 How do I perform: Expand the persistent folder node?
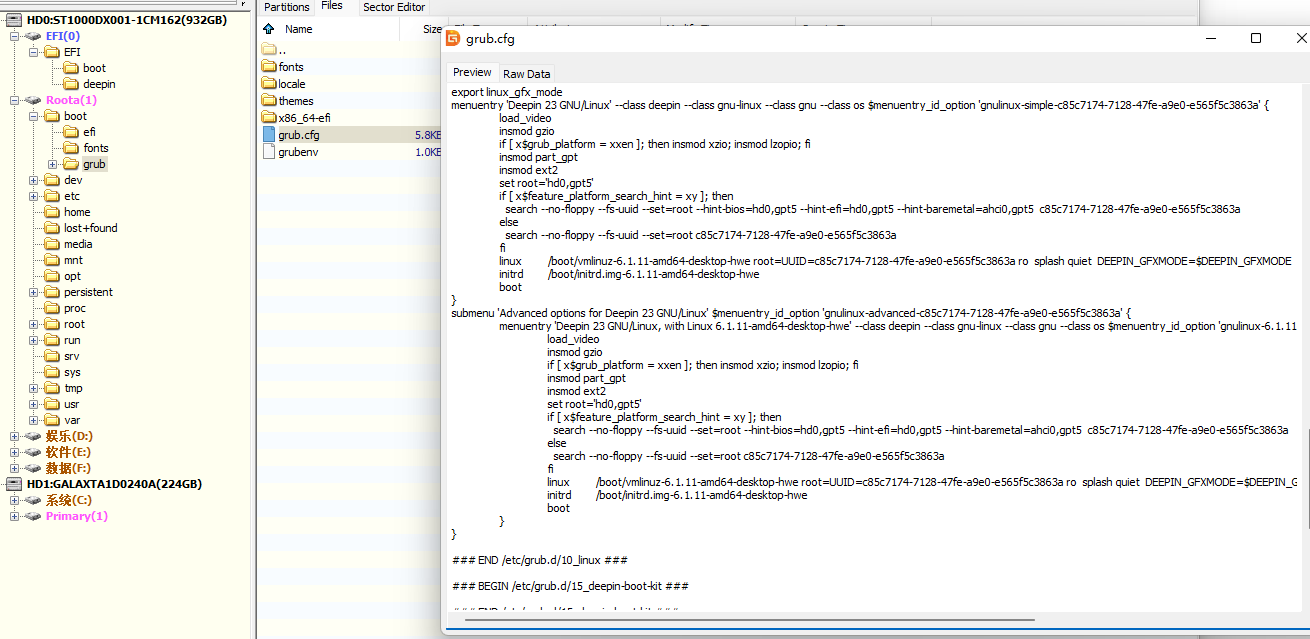pos(33,292)
